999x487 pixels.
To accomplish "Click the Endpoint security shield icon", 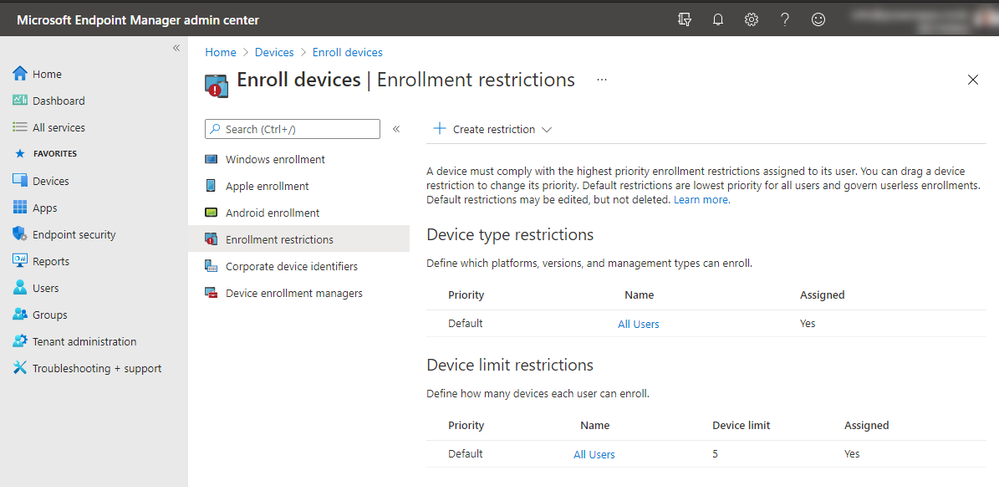I will 20,234.
